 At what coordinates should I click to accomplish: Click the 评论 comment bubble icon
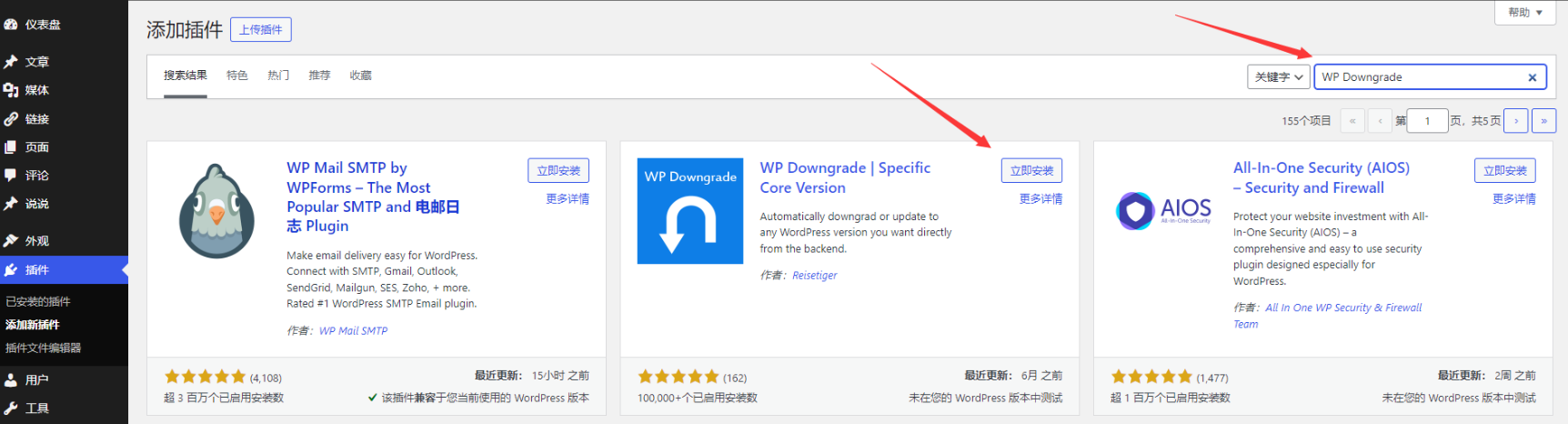11,176
